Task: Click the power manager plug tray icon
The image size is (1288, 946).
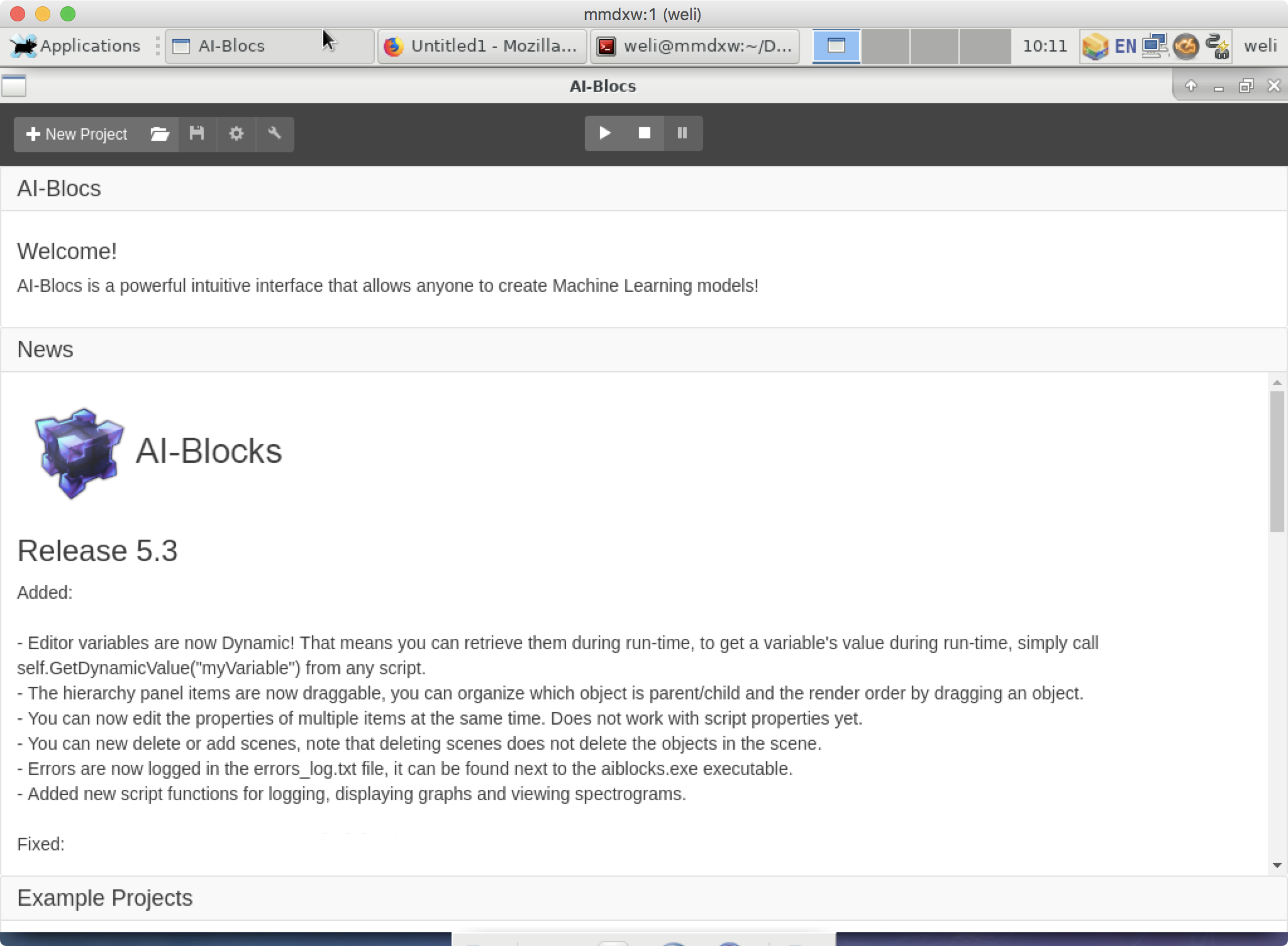Action: click(x=1218, y=46)
